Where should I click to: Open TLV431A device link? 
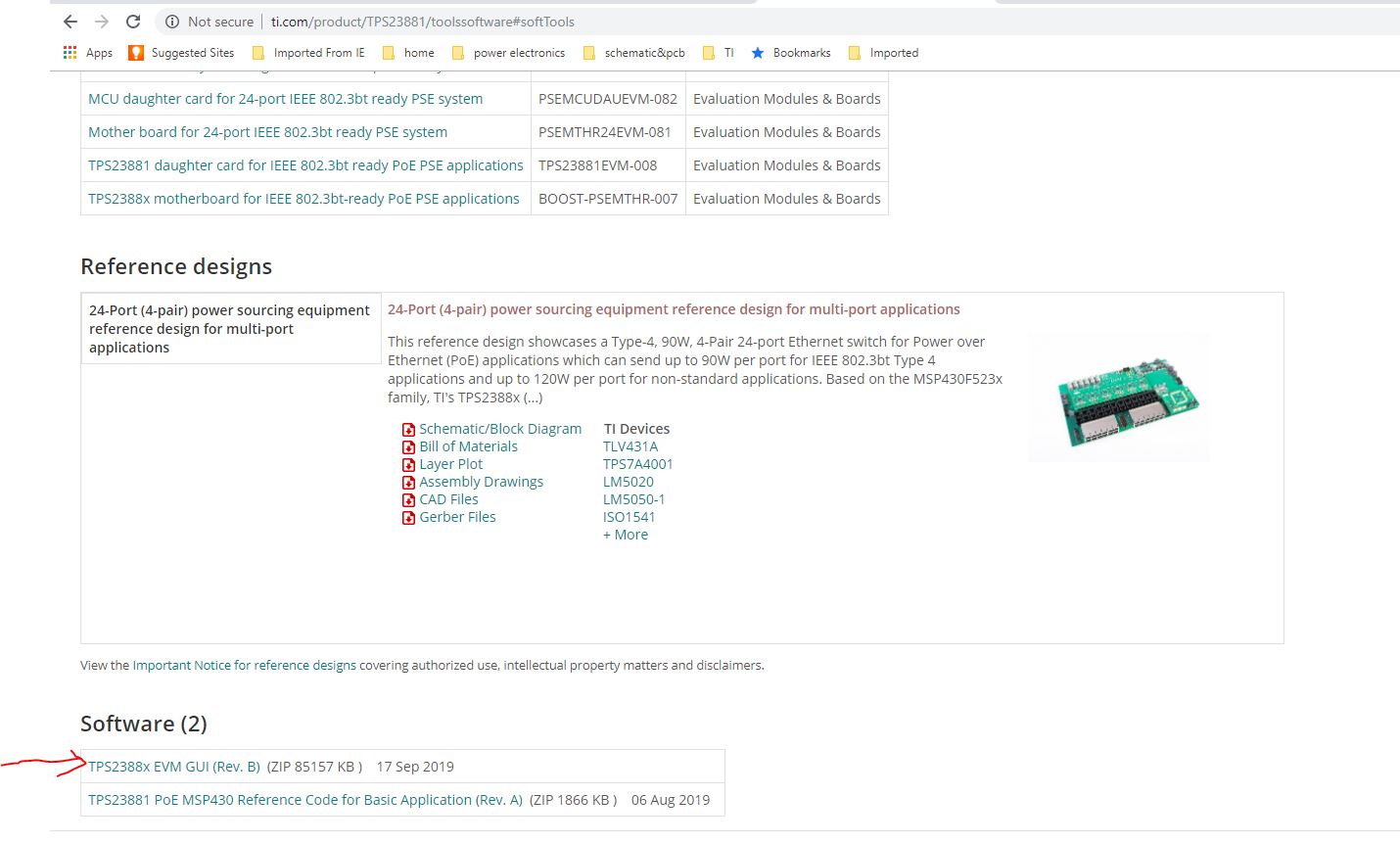[x=630, y=446]
